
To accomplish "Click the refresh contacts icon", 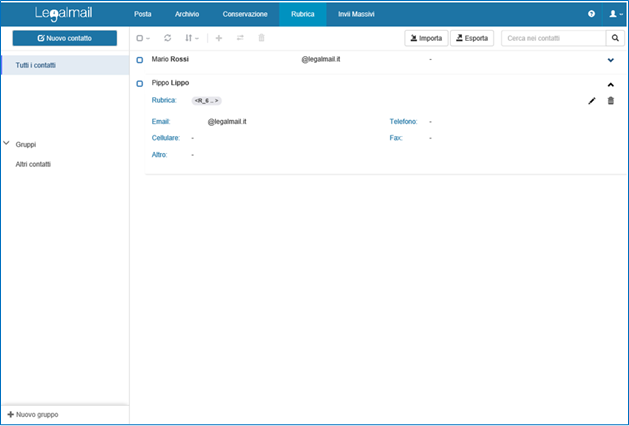I will 167,38.
